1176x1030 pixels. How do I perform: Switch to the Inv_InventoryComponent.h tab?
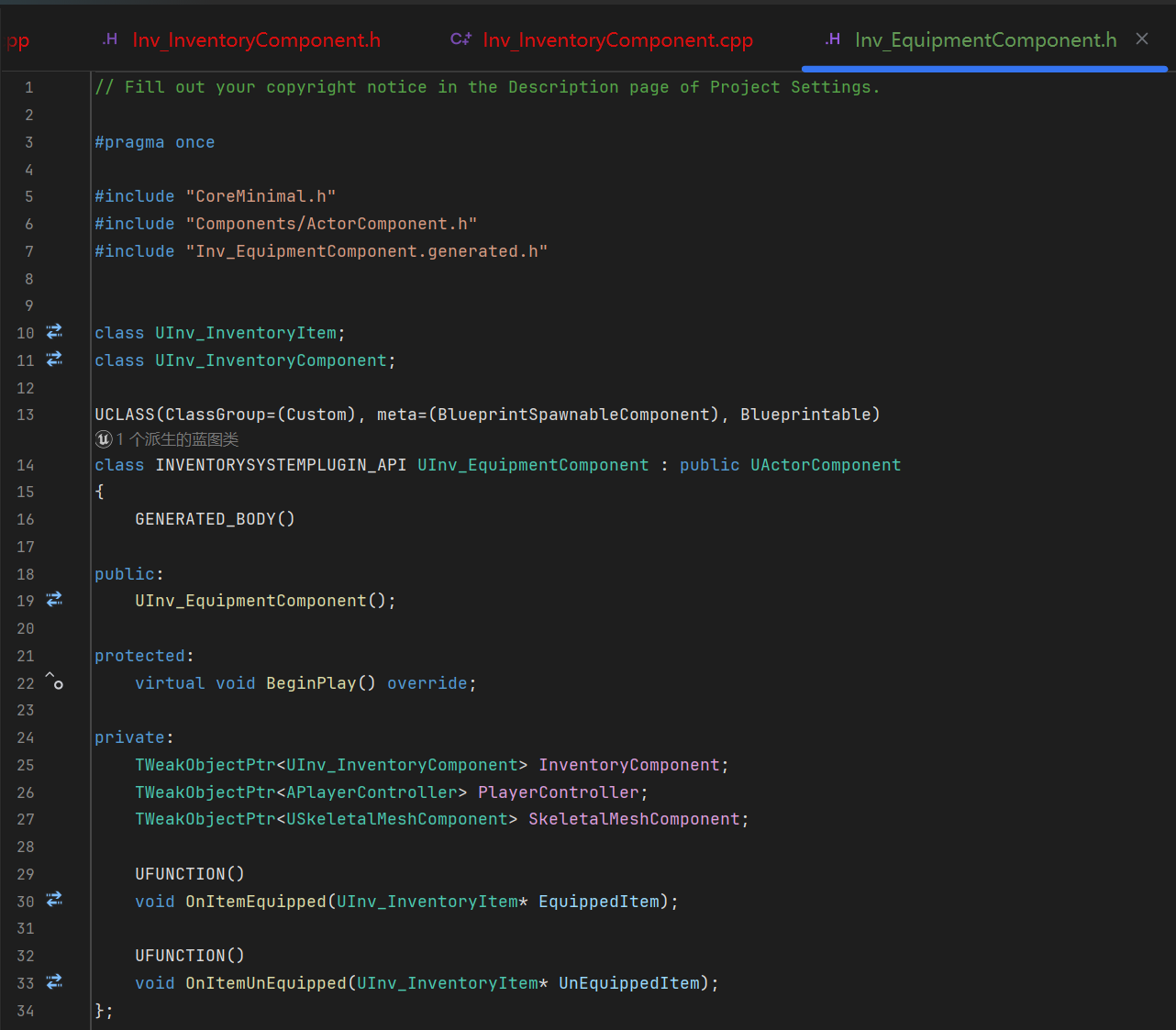pos(241,39)
